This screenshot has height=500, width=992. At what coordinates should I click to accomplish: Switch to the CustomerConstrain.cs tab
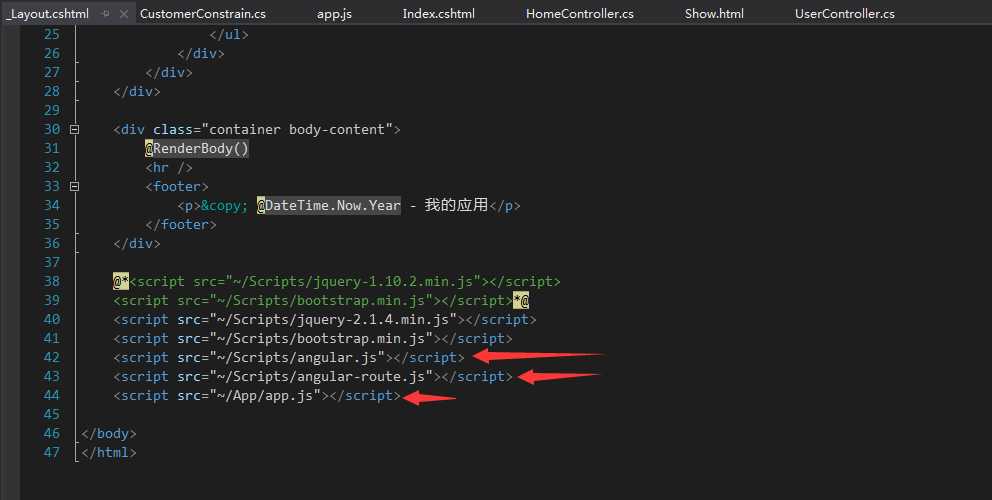tap(203, 13)
